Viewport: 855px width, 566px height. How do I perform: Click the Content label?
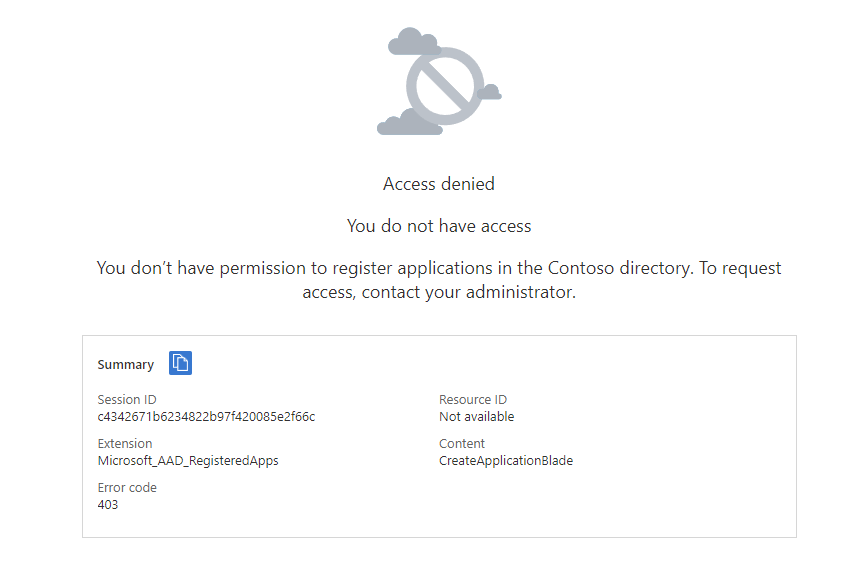click(x=461, y=443)
